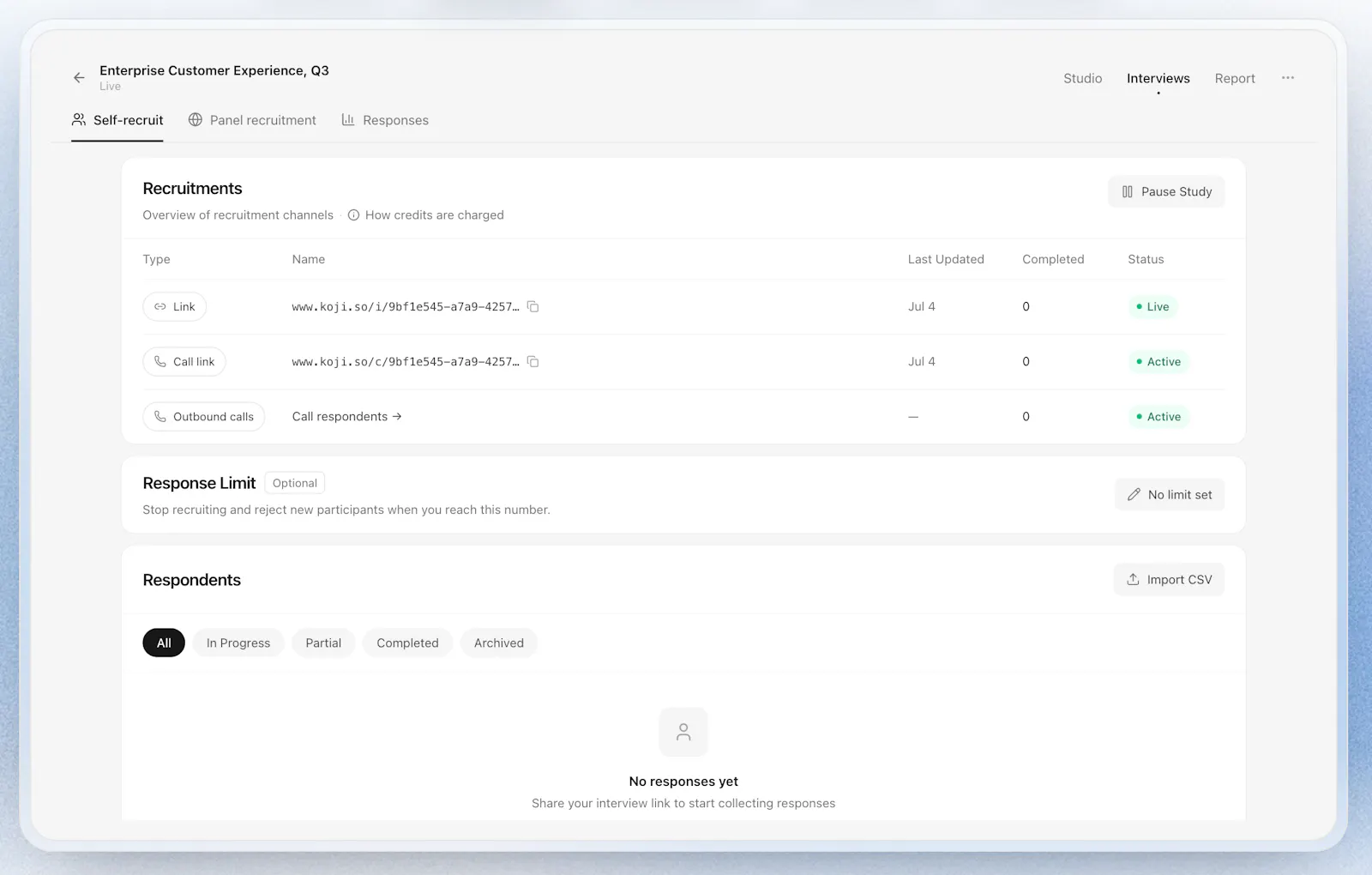Image resolution: width=1372 pixels, height=875 pixels.
Task: Switch to Panel recruitment tab
Action: 252,120
